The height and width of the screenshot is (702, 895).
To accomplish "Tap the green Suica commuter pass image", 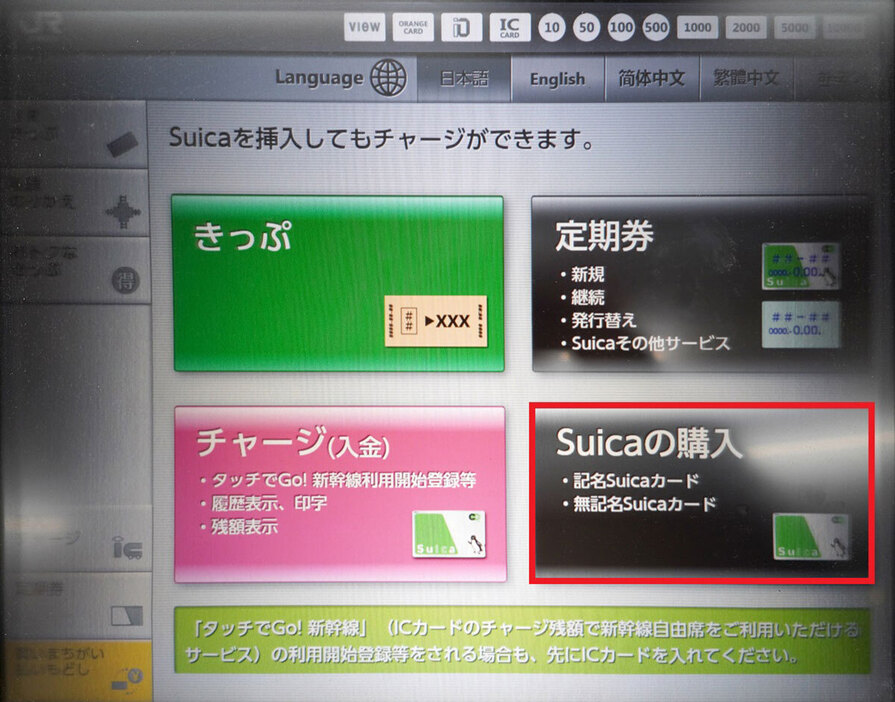I will click(x=801, y=266).
